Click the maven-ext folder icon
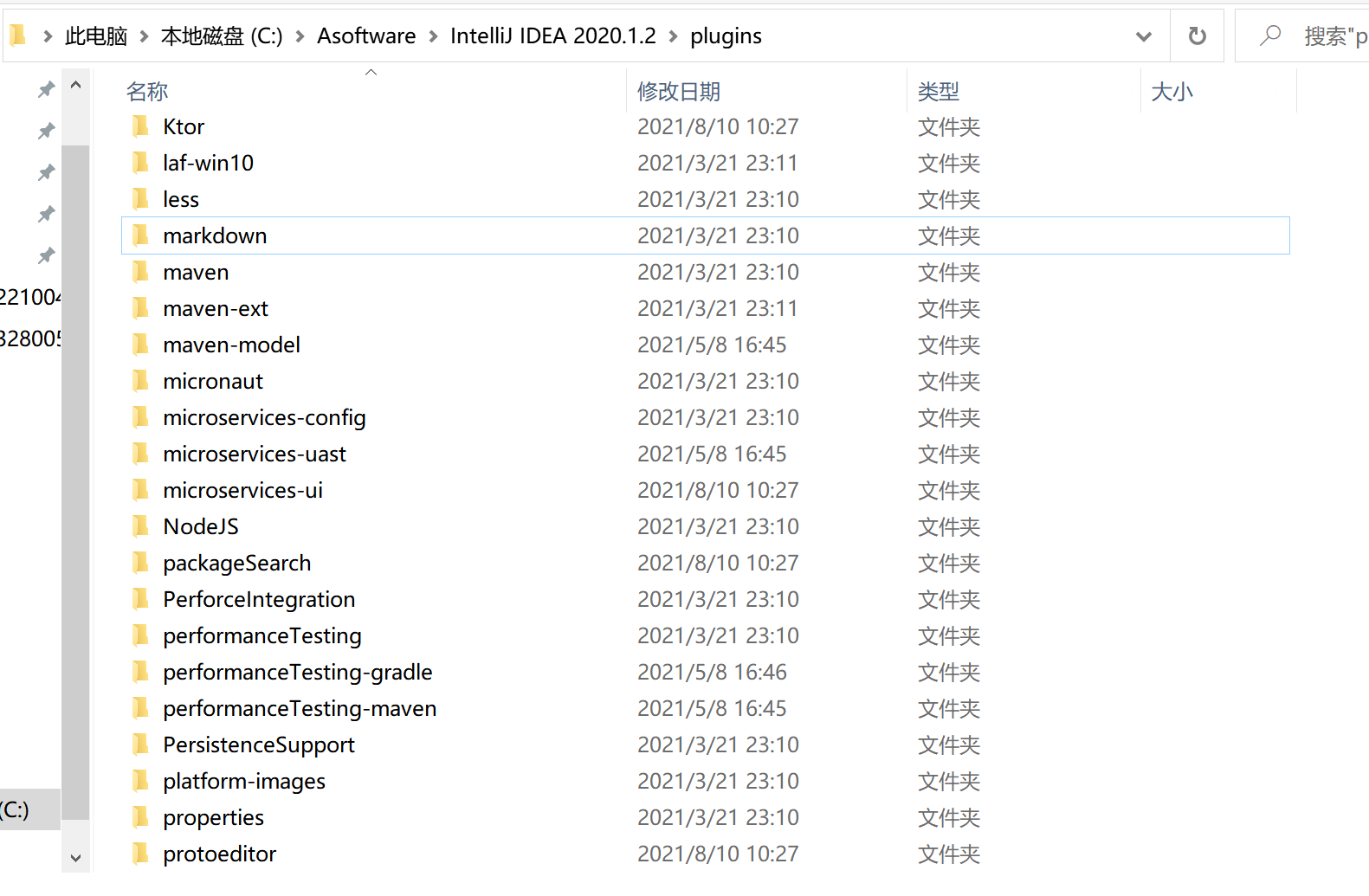This screenshot has height=896, width=1369. 140,308
